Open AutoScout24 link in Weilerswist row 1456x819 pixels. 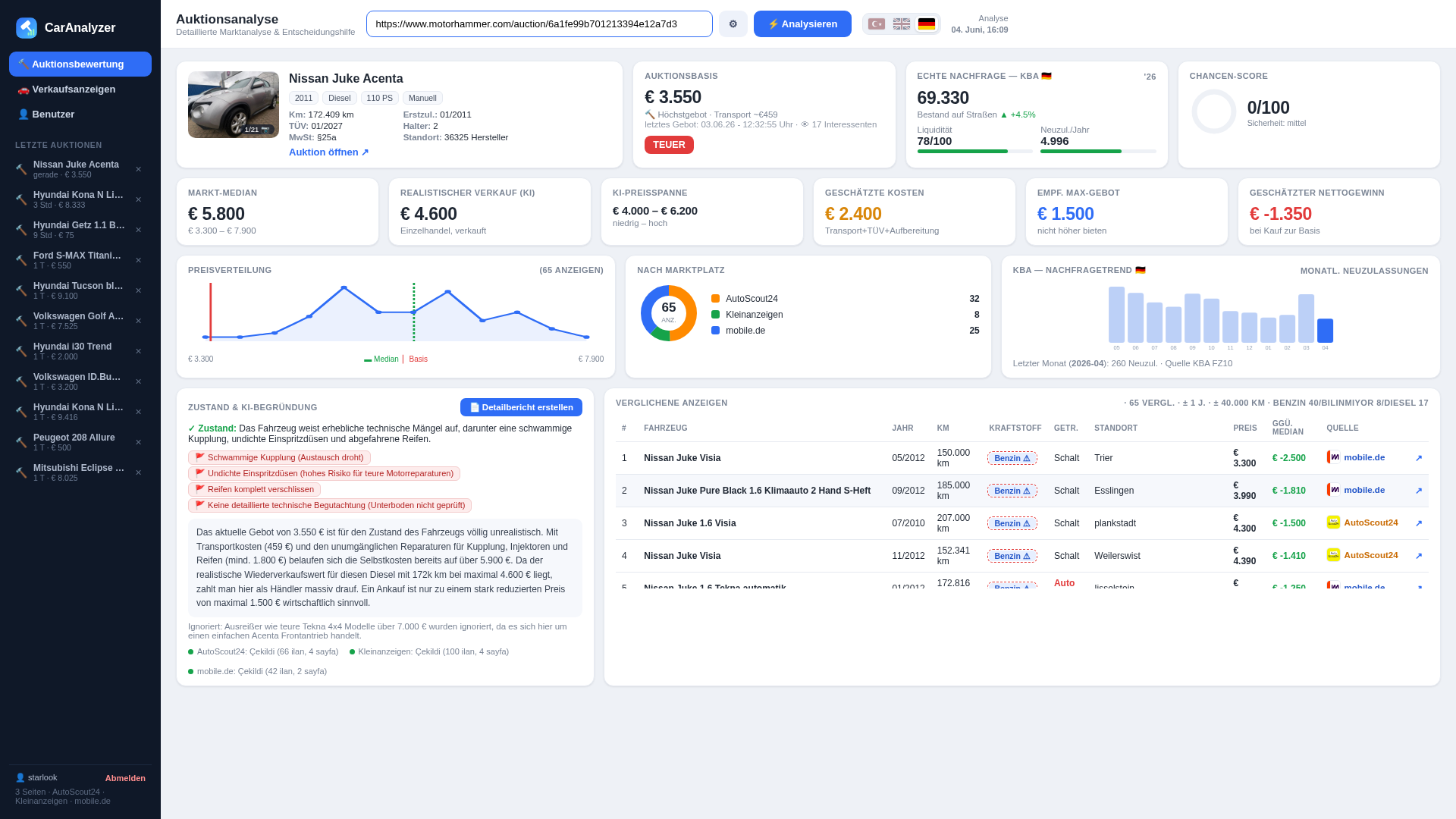[x=1370, y=555]
